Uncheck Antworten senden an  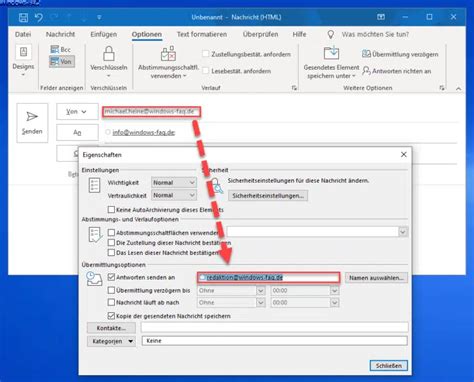[x=111, y=277]
